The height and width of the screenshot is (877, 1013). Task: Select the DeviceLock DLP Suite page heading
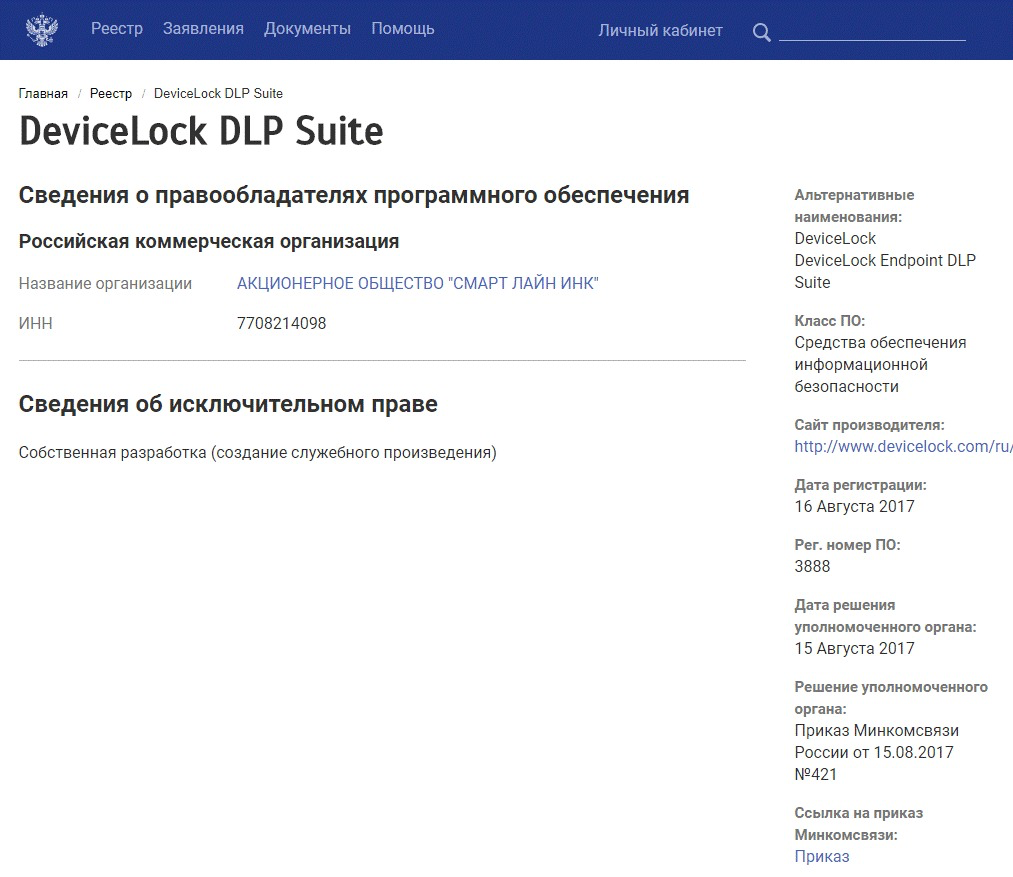pyautogui.click(x=201, y=131)
